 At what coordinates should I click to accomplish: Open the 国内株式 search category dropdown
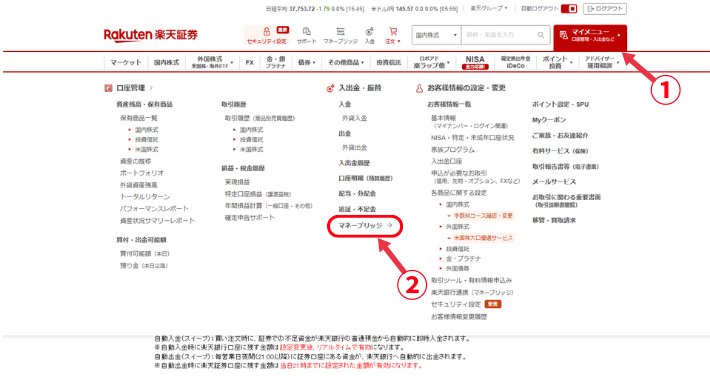click(436, 35)
